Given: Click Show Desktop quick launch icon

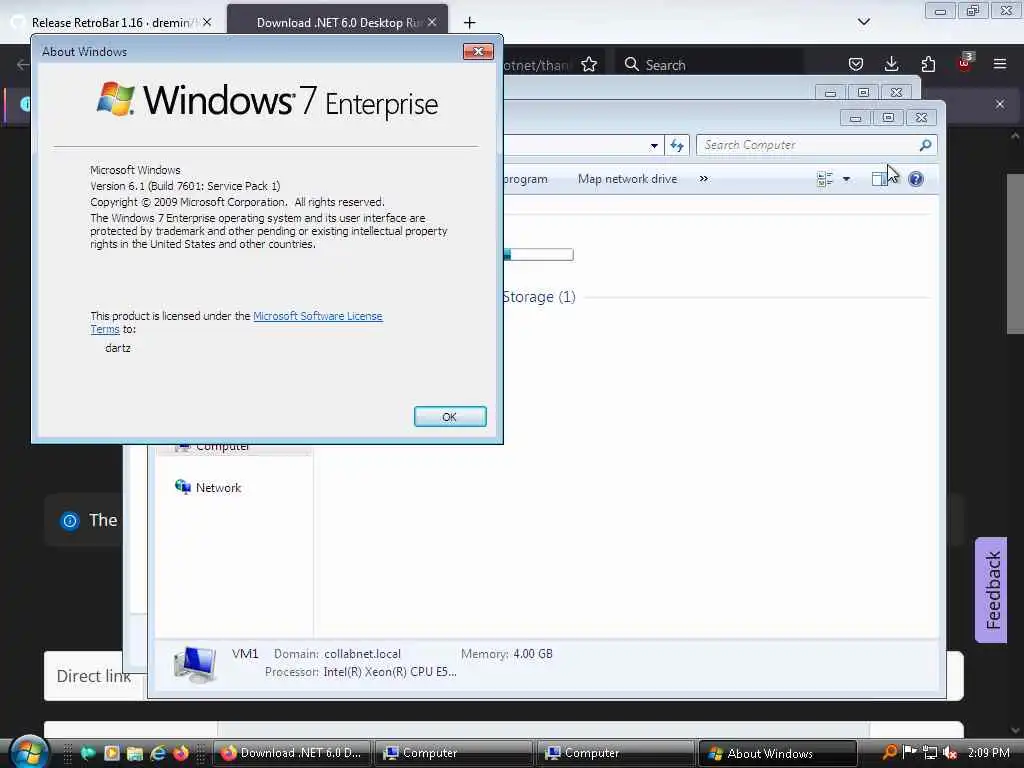Looking at the screenshot, I should (88, 753).
